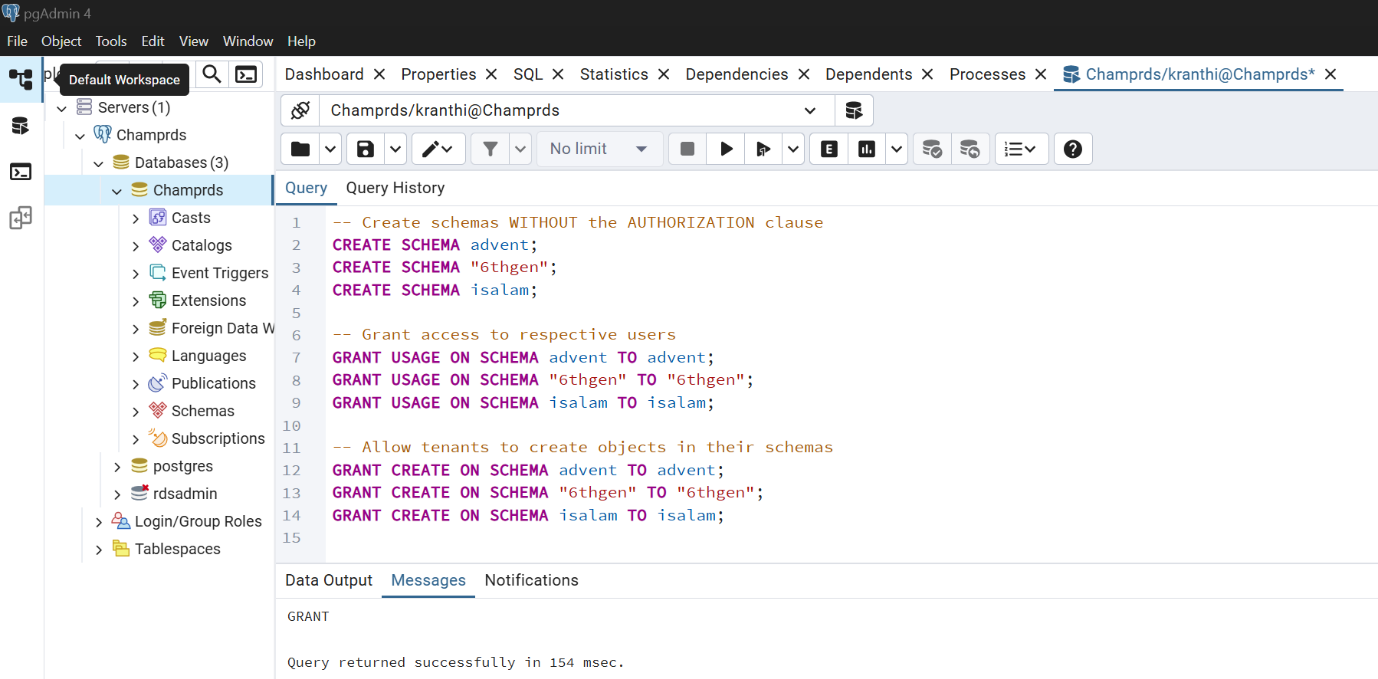This screenshot has height=679, width=1378.
Task: Open the File menu
Action: (17, 41)
